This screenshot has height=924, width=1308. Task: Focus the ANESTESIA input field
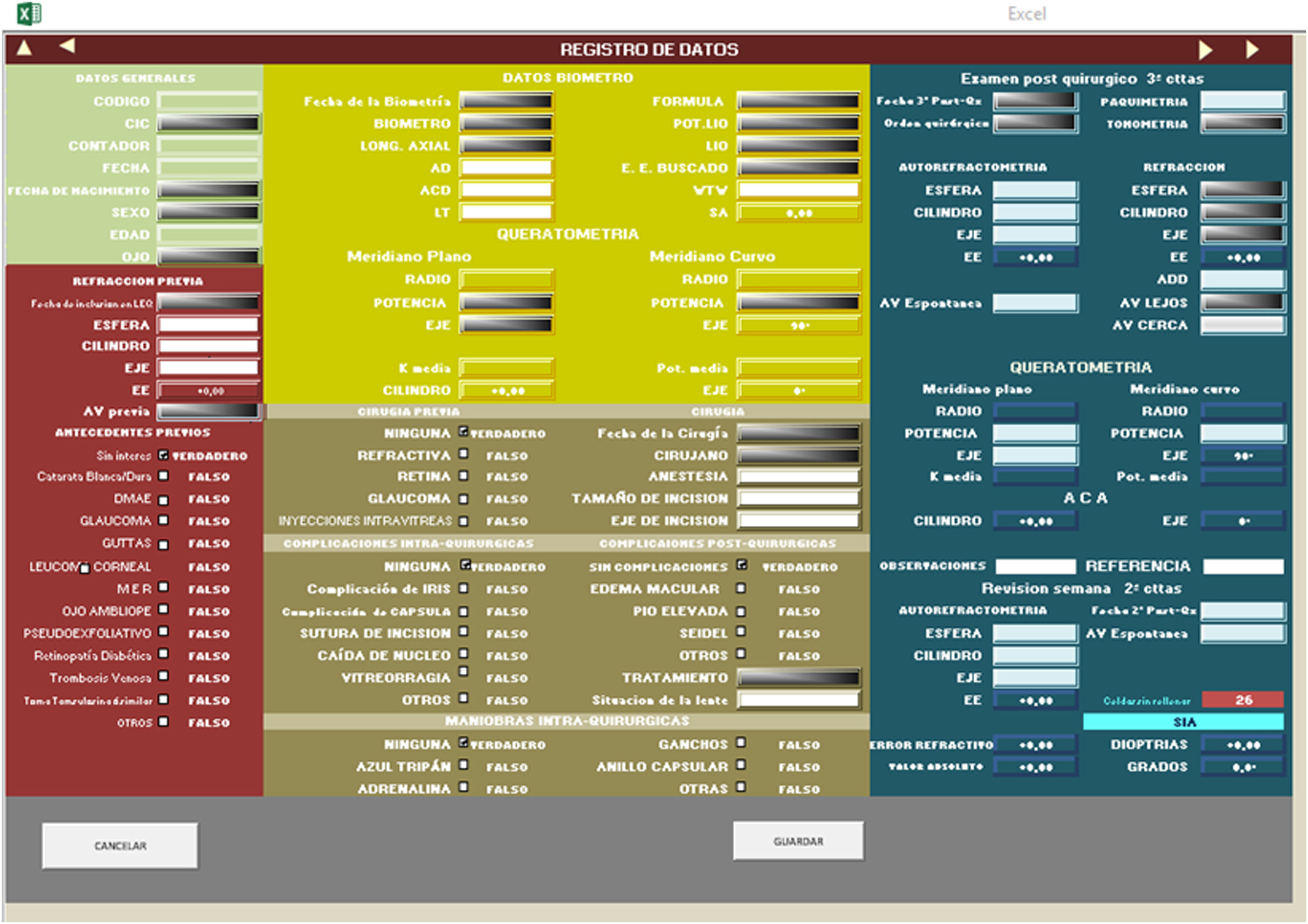(798, 477)
